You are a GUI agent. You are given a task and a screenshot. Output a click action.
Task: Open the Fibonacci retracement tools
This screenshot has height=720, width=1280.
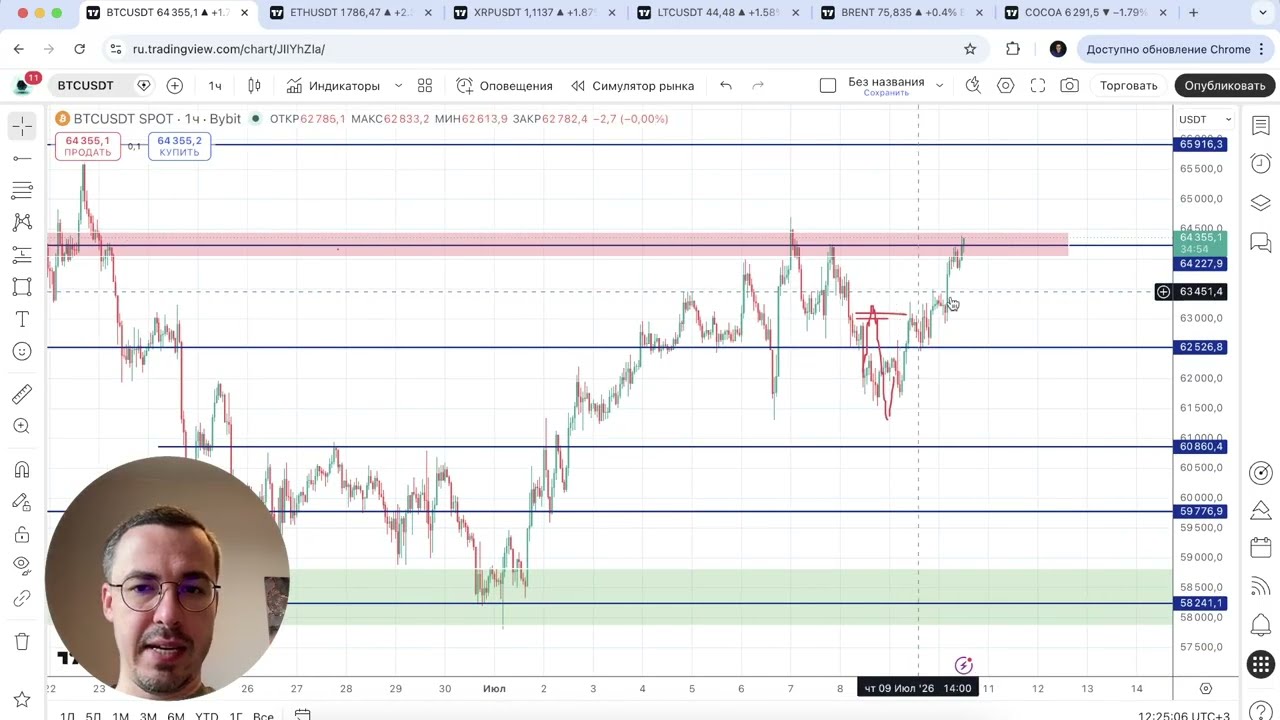pos(22,190)
